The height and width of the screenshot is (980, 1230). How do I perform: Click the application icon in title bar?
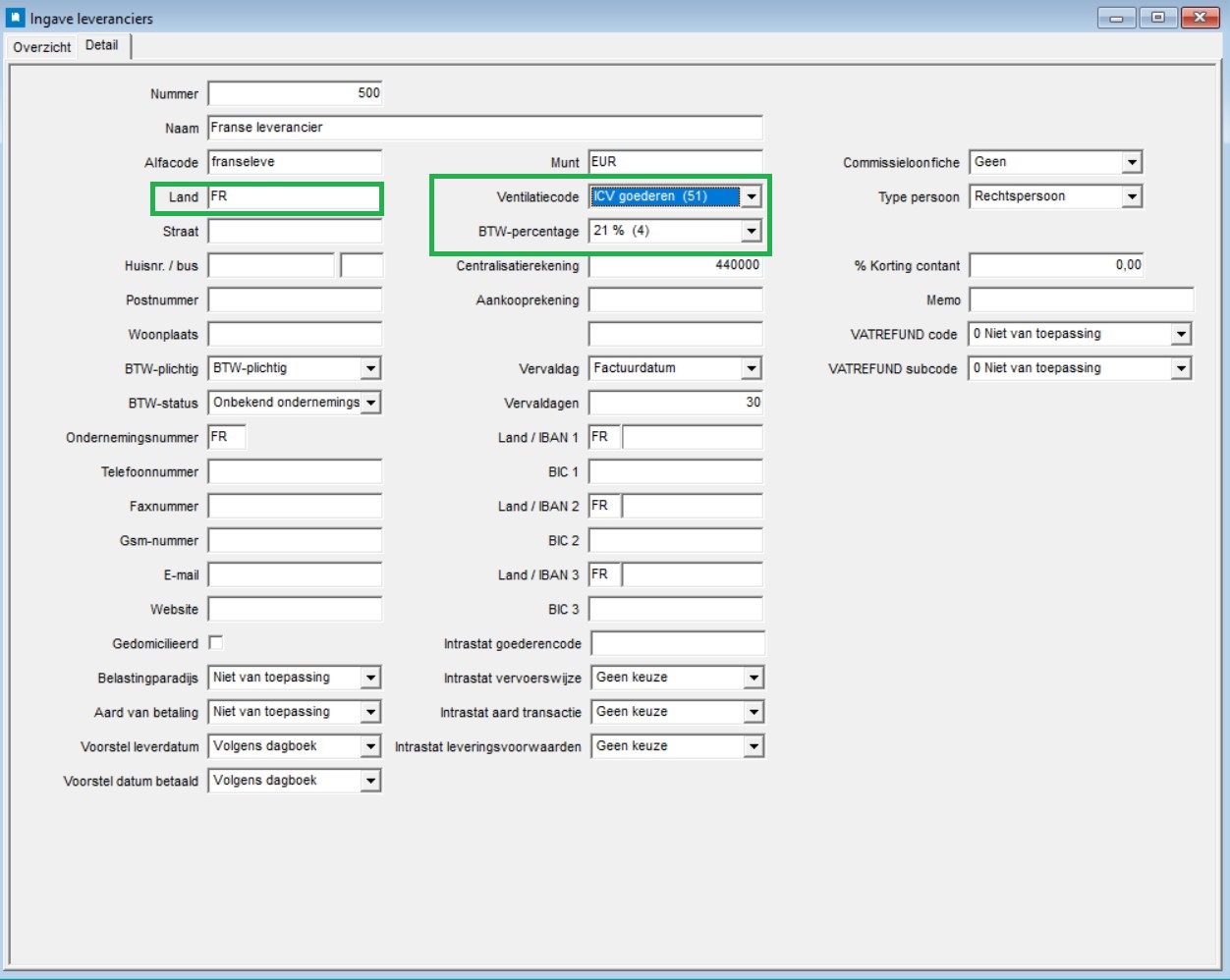point(16,18)
